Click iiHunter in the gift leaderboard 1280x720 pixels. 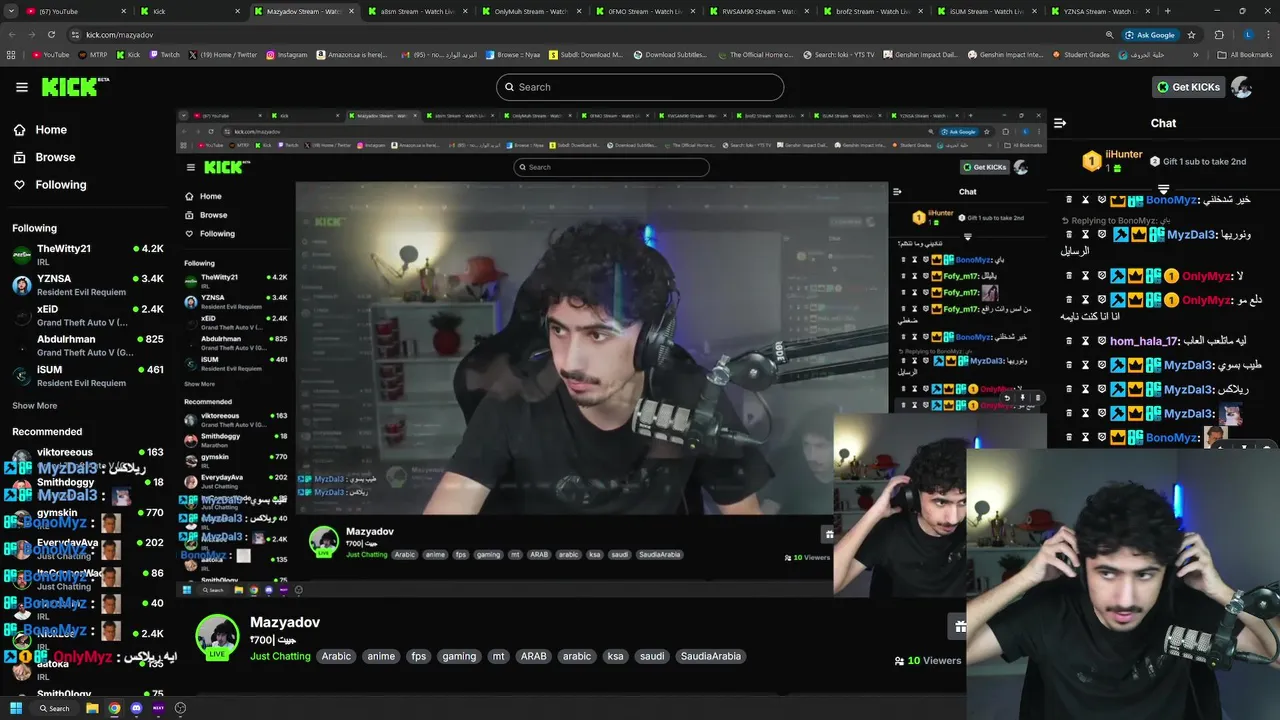(1124, 155)
